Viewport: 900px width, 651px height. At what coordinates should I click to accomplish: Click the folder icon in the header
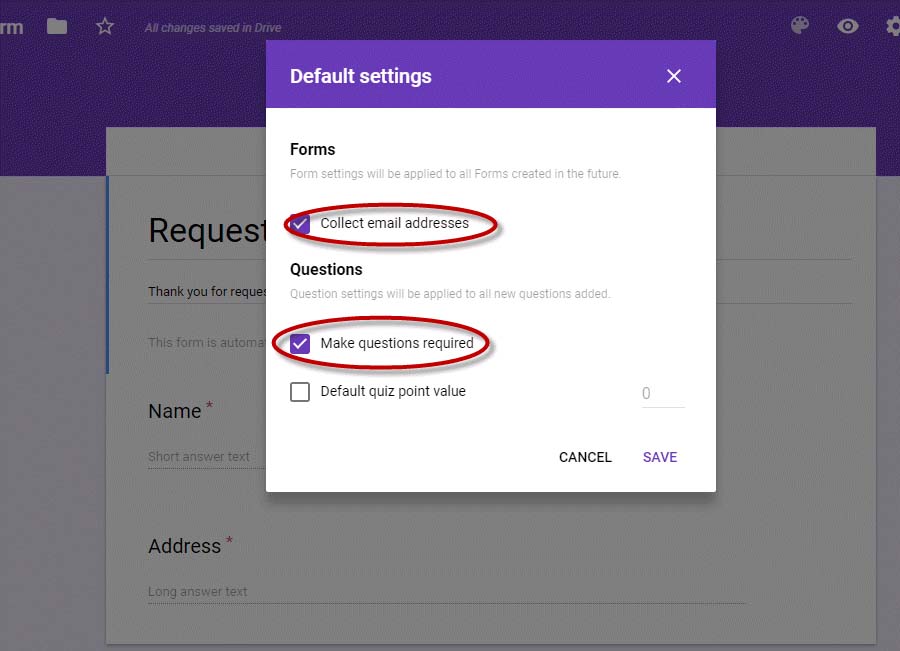(57, 26)
